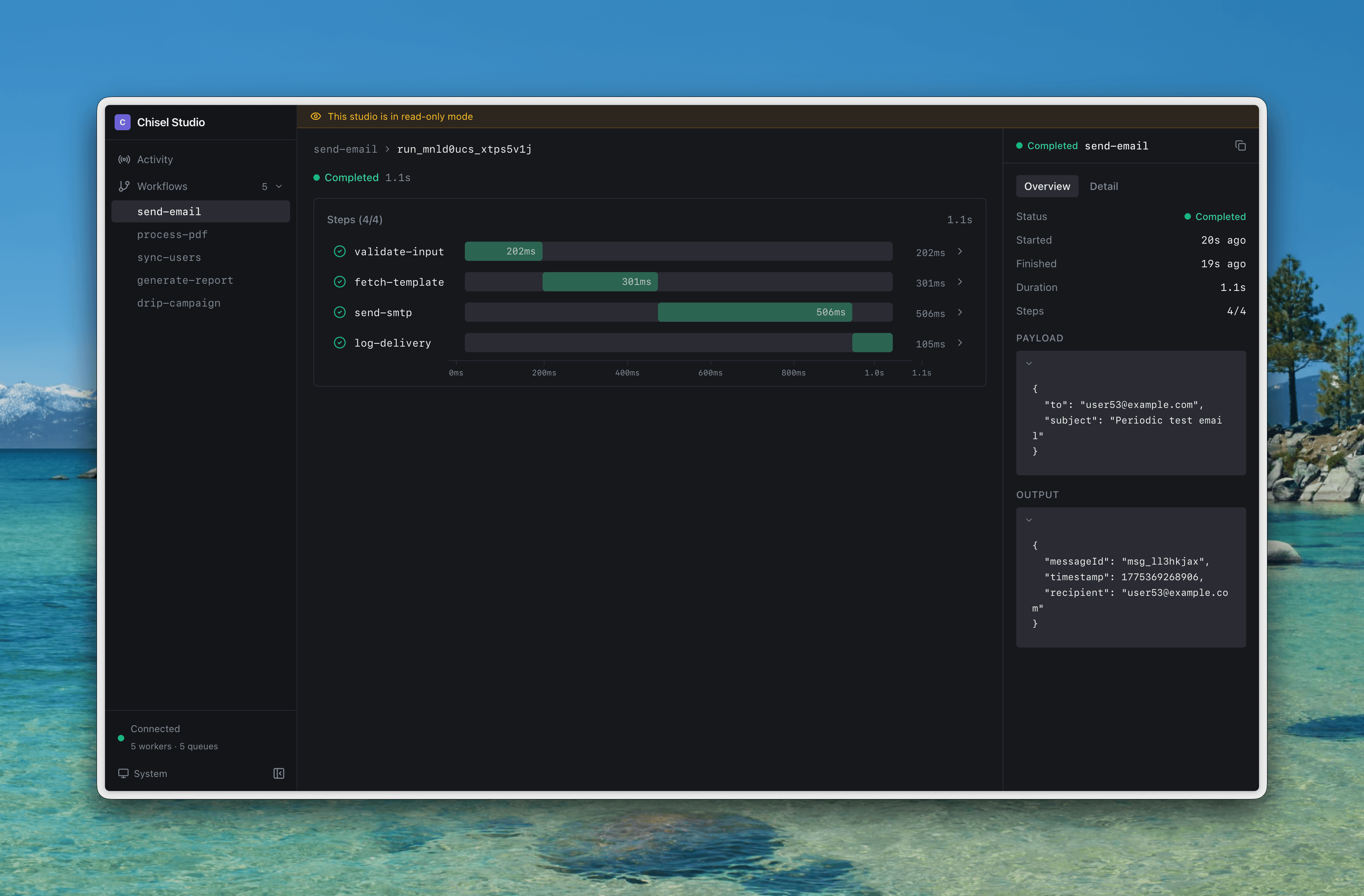This screenshot has width=1364, height=896.
Task: Open the process-pdf workflow
Action: (x=172, y=234)
